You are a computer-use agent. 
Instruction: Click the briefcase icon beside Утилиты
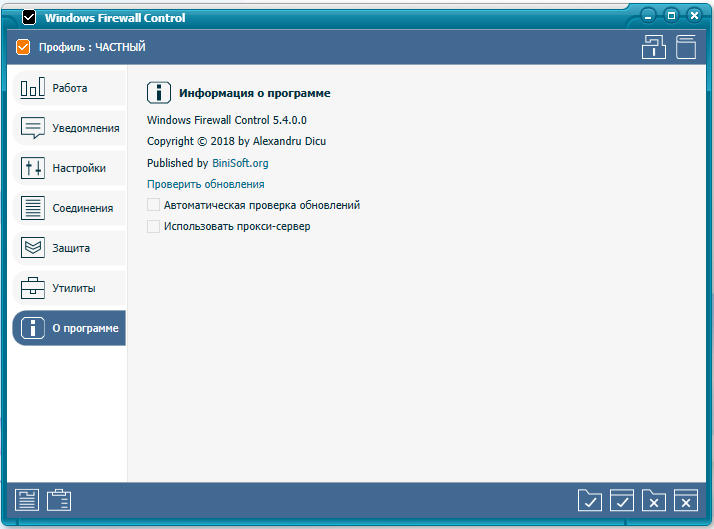[x=33, y=288]
